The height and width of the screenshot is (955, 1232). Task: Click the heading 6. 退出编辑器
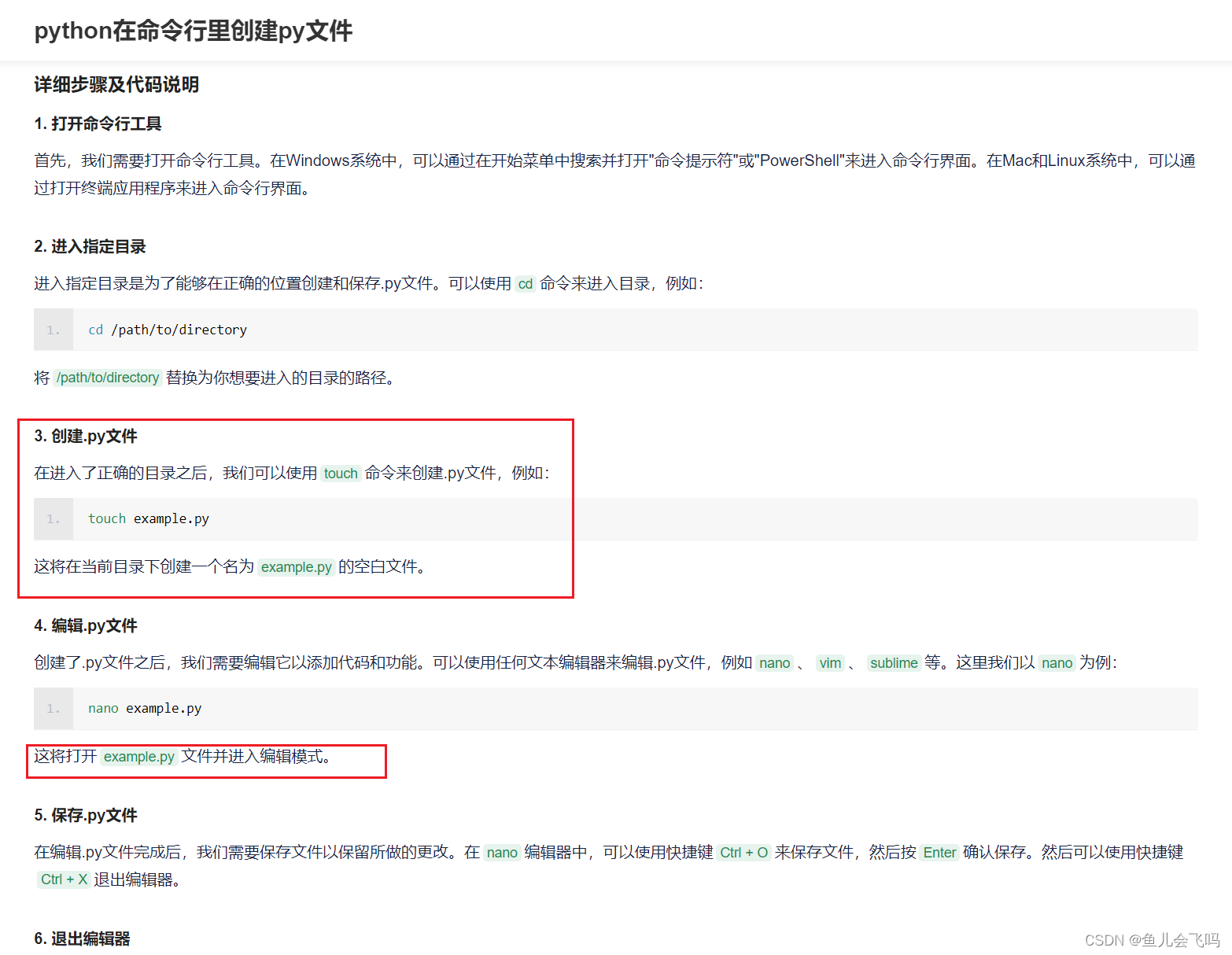click(x=82, y=938)
